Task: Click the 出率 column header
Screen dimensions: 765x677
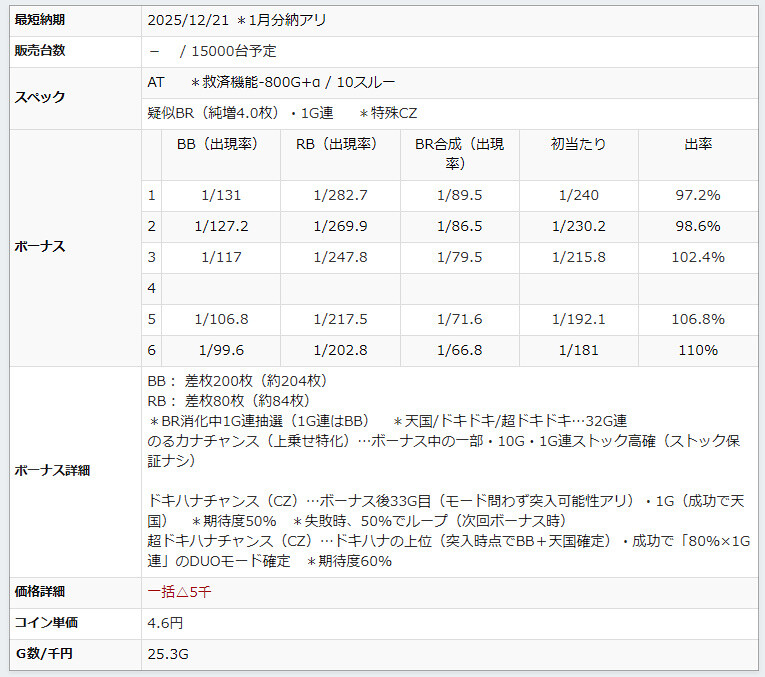Action: coord(698,144)
